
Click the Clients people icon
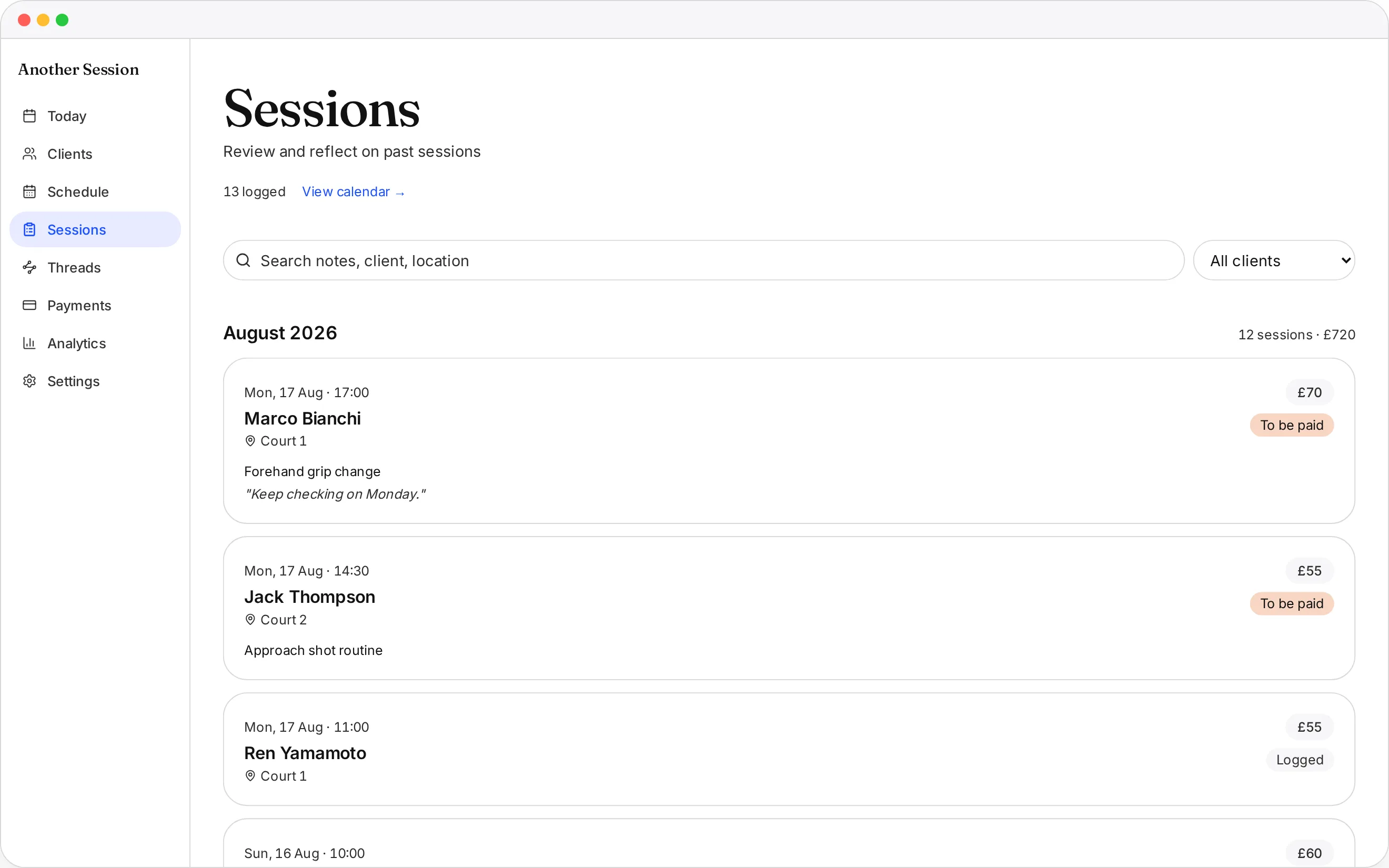click(x=29, y=154)
